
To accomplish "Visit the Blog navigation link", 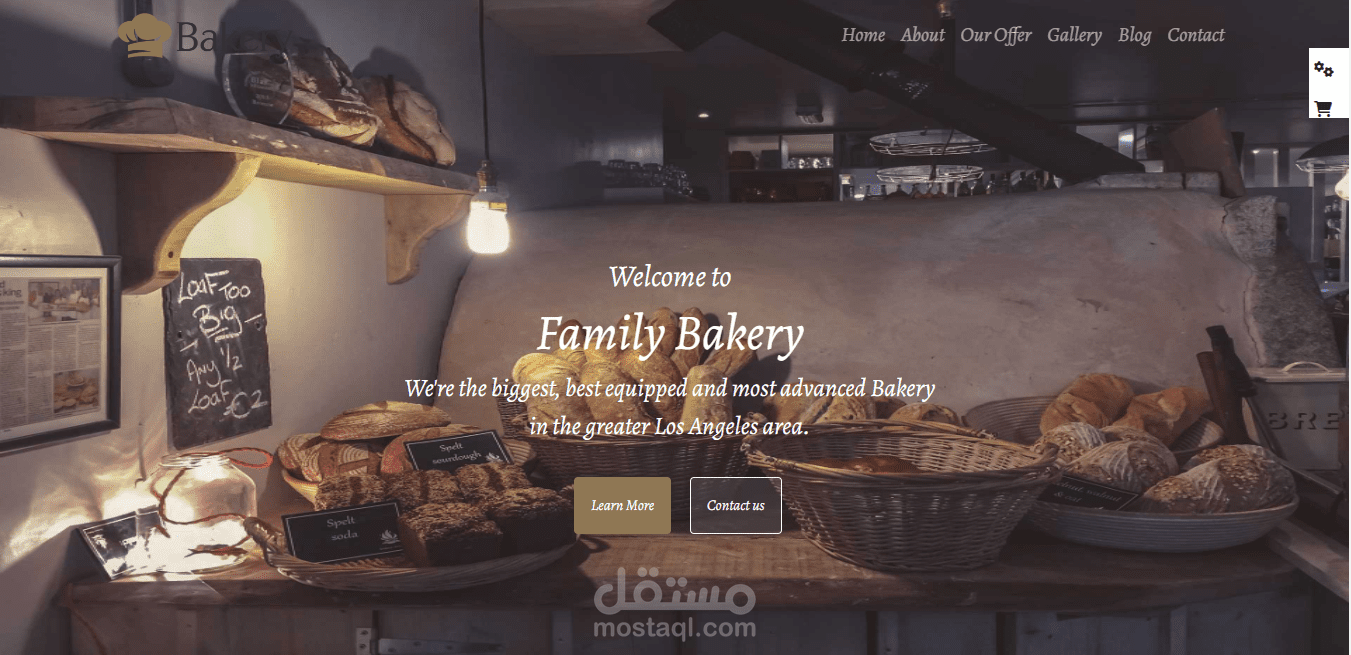I will [1134, 35].
